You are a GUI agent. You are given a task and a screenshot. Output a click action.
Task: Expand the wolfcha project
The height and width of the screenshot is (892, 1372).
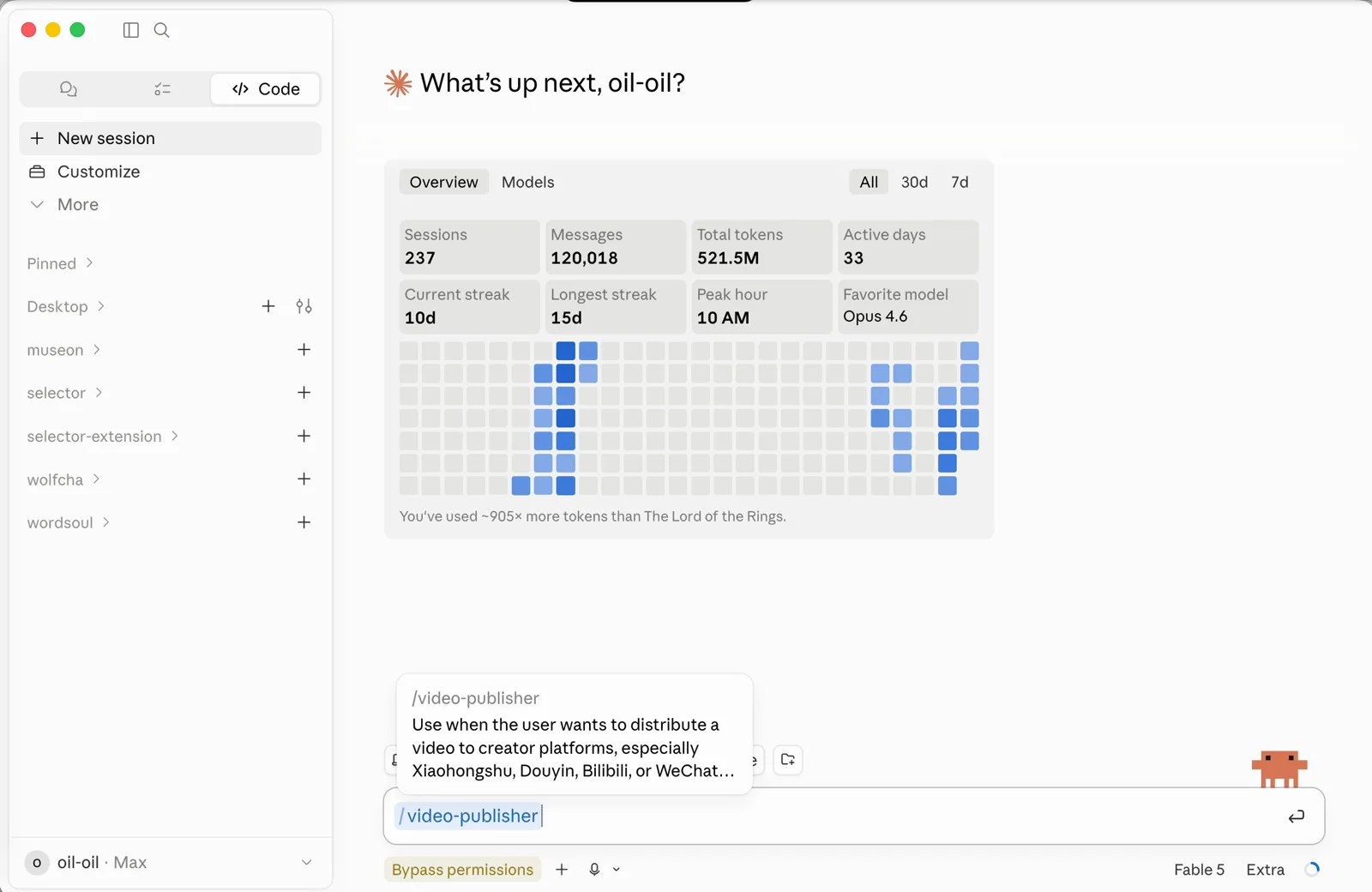[63, 479]
